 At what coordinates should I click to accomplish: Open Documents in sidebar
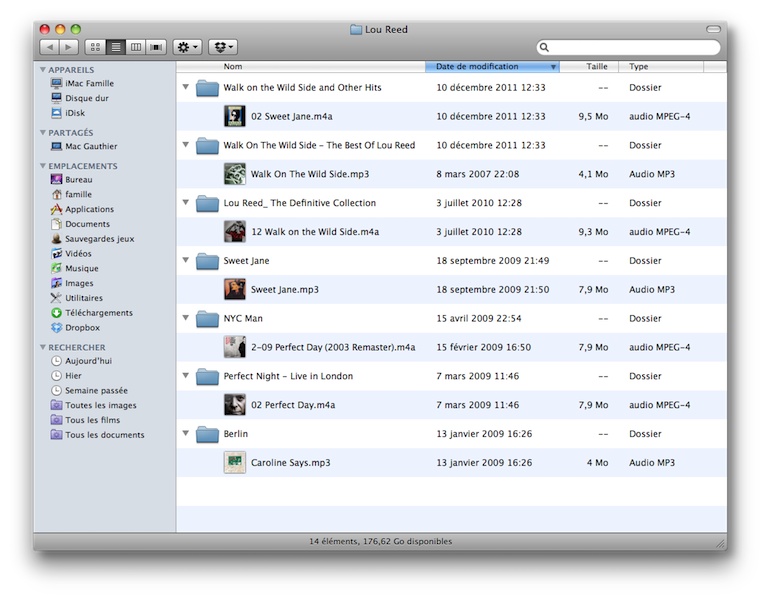tap(80, 224)
